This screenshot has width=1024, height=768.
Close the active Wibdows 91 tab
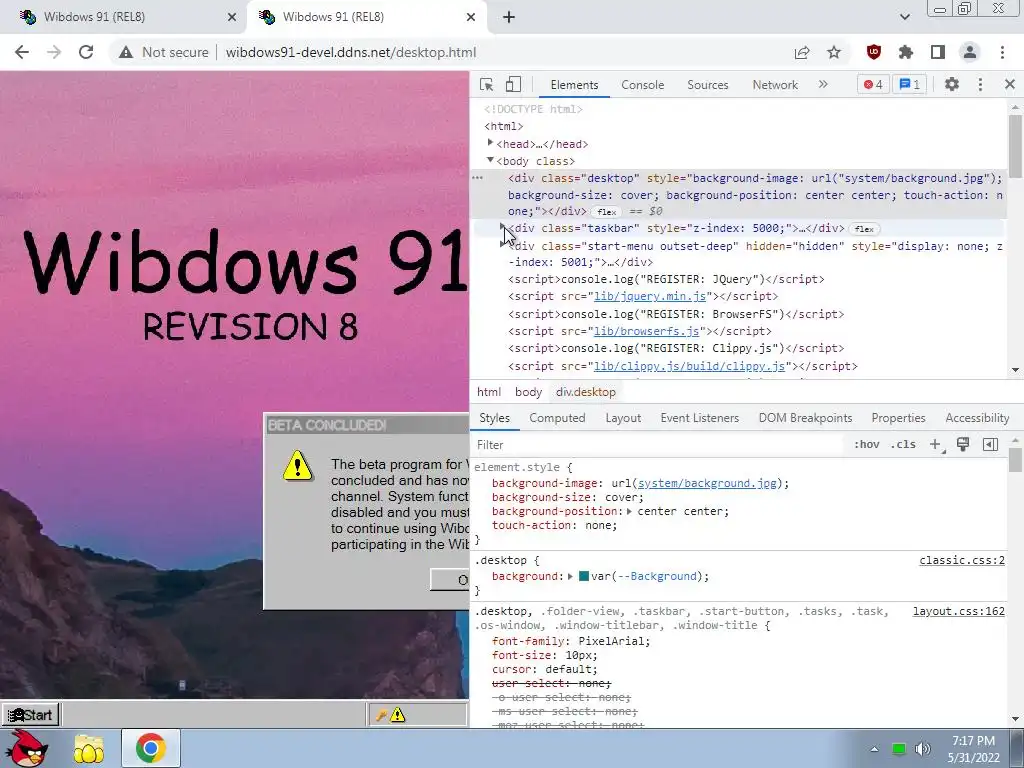point(471,17)
